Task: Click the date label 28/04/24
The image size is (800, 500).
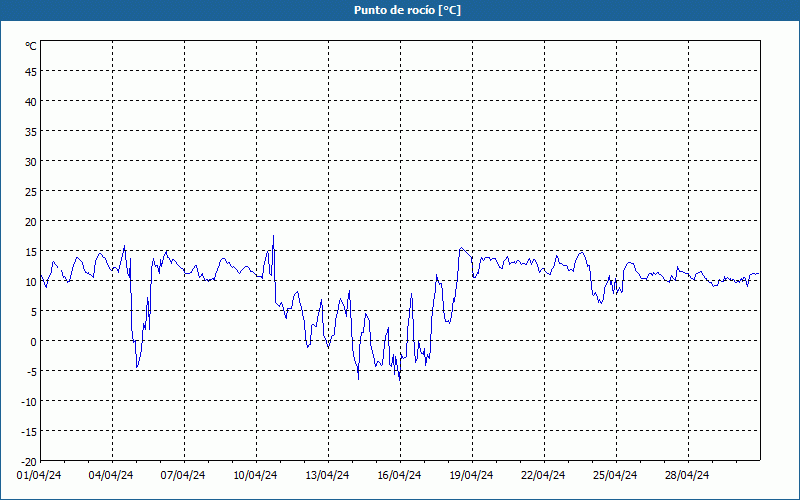Action: click(687, 475)
